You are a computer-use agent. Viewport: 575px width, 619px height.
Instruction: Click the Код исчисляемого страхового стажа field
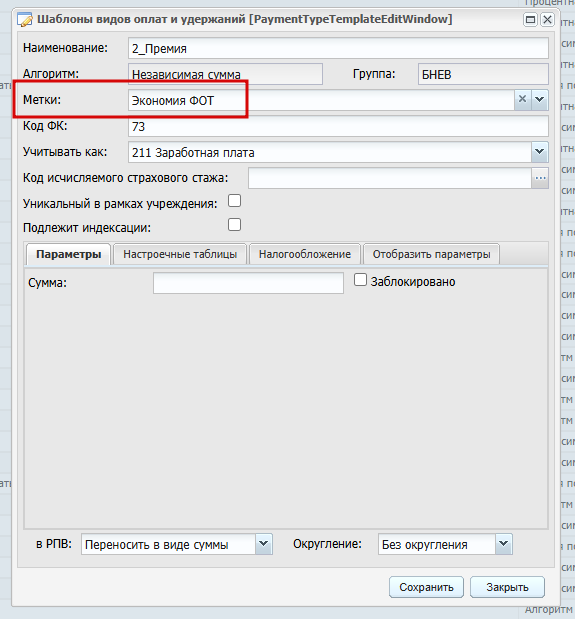pyautogui.click(x=390, y=178)
